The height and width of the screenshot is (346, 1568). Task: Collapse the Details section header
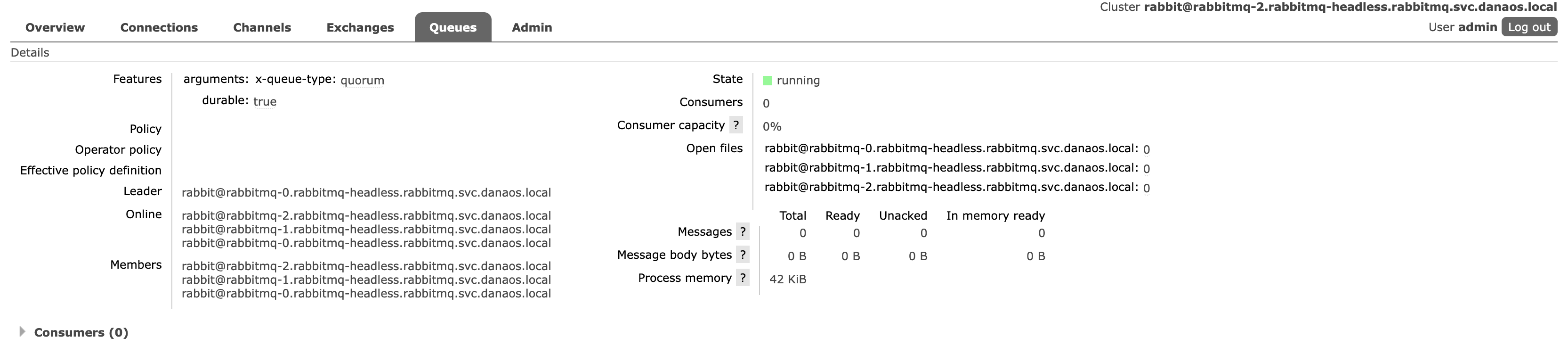pyautogui.click(x=30, y=52)
